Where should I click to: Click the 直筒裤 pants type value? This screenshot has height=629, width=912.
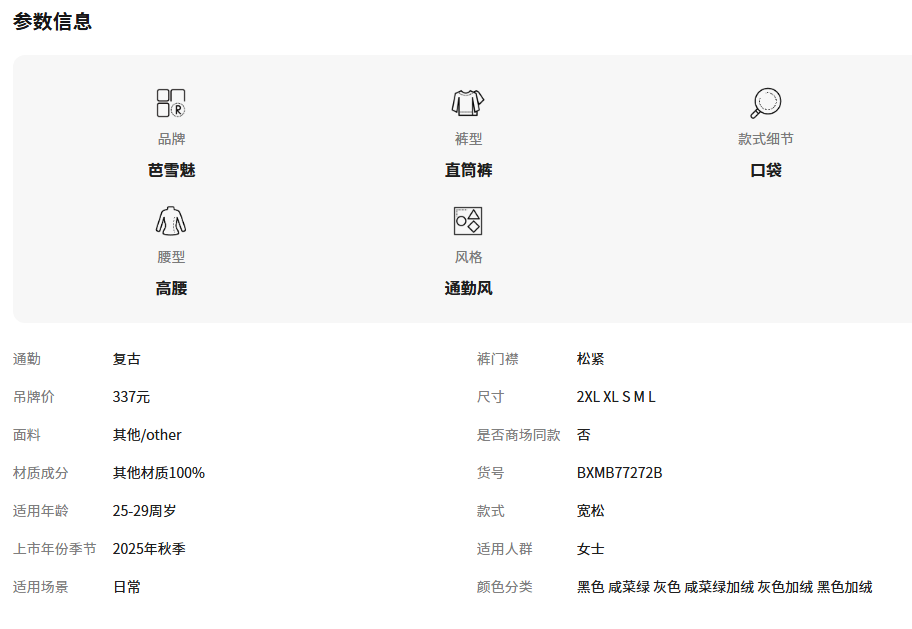click(x=468, y=170)
